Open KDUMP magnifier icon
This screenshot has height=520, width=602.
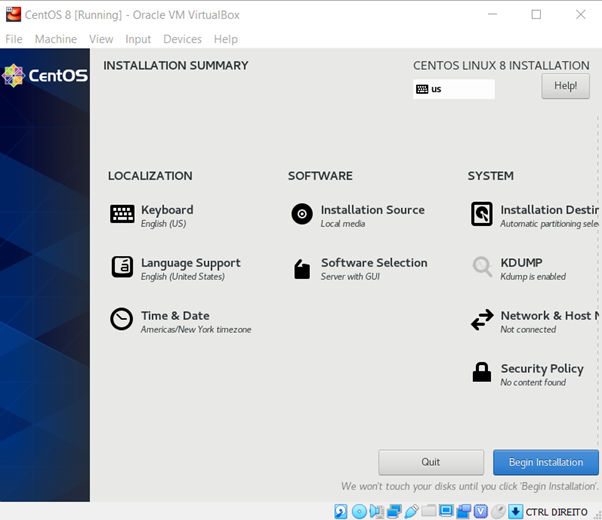[482, 267]
